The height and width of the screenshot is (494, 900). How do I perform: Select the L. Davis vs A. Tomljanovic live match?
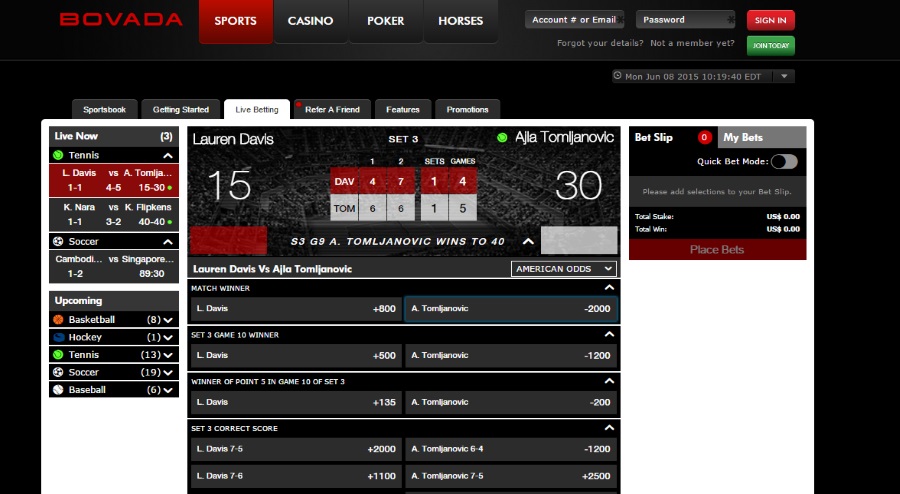pos(114,180)
